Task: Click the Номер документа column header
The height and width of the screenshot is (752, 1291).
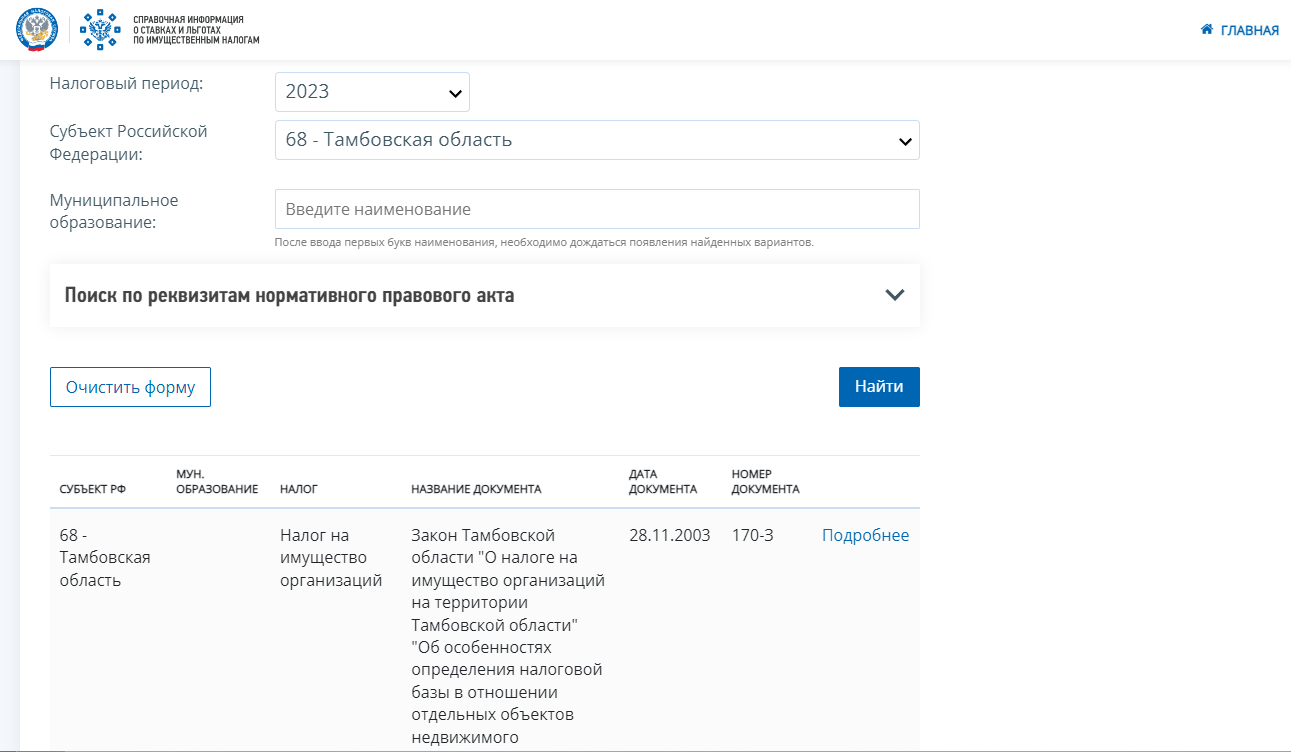Action: (x=765, y=481)
